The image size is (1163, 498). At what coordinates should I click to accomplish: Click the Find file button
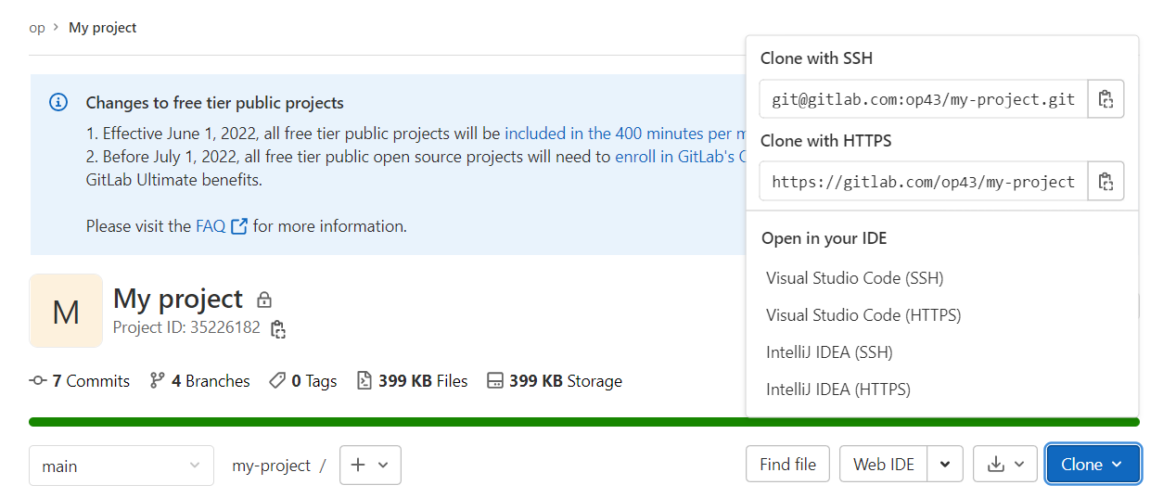[788, 465]
